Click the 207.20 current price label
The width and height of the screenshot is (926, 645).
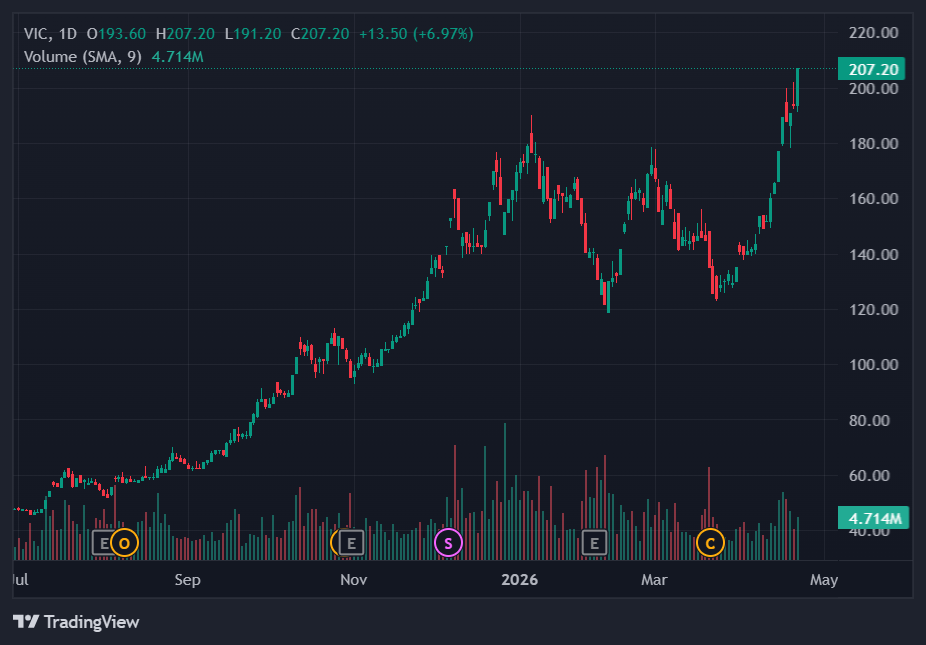(873, 70)
